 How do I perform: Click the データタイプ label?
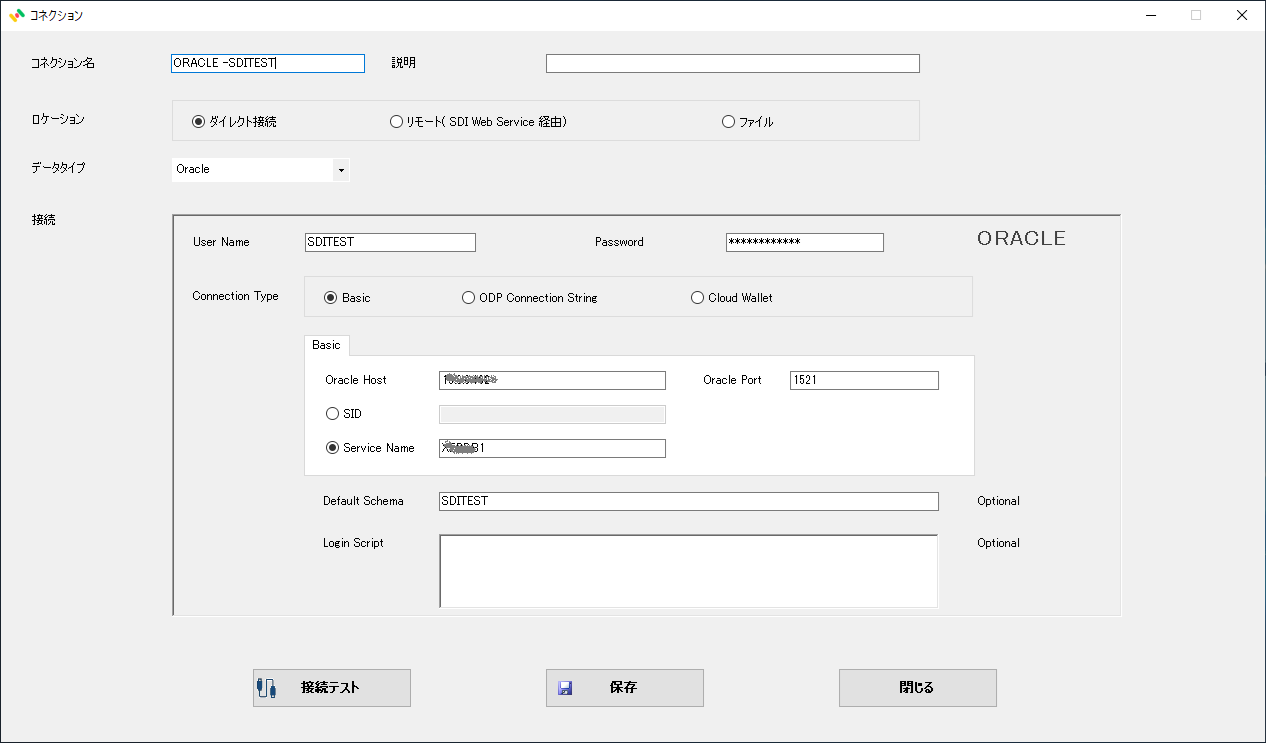(58, 168)
